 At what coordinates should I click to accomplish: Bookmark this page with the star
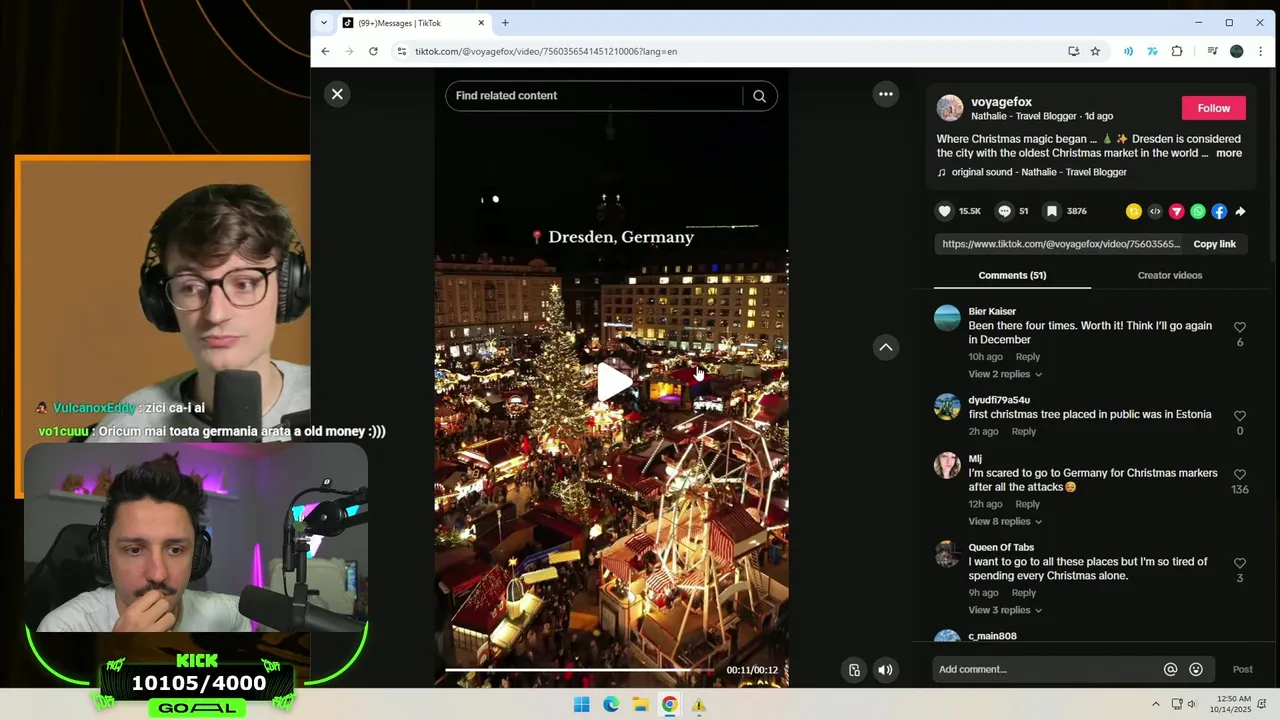1095,51
